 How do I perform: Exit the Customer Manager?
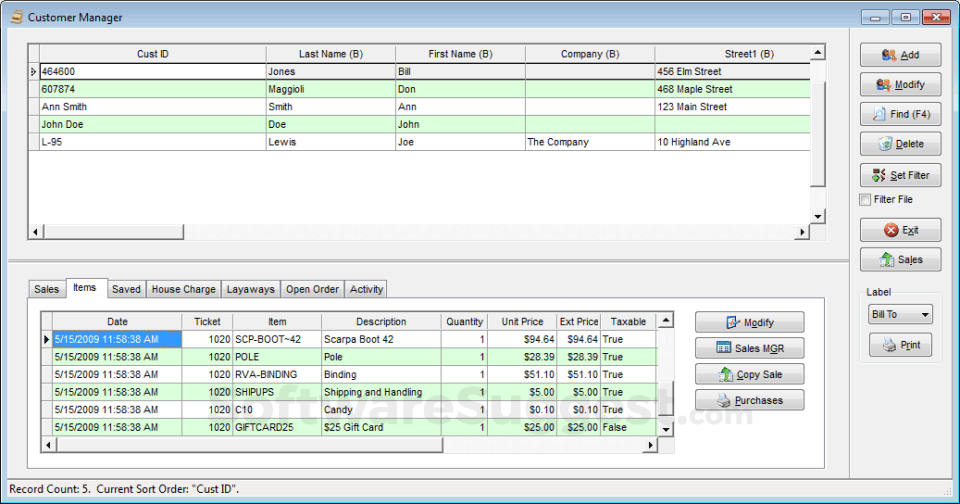(x=900, y=230)
